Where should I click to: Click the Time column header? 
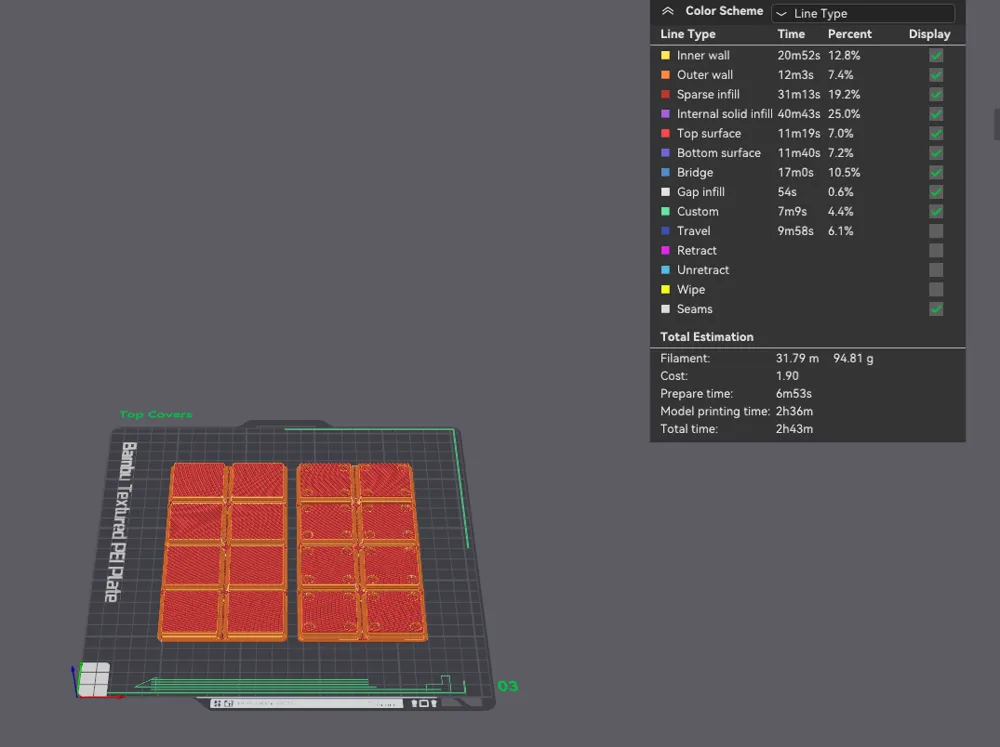(x=791, y=34)
